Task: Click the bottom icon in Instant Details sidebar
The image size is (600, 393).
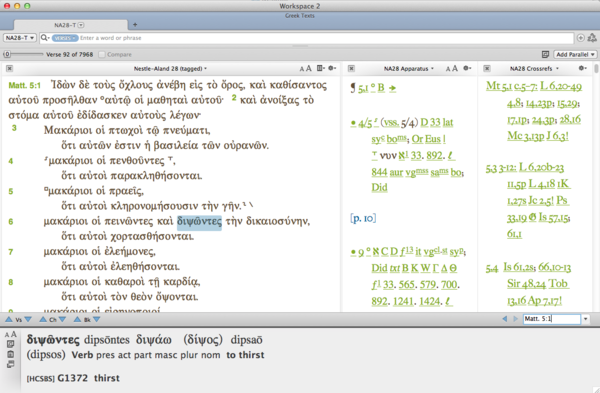Action: [x=11, y=364]
